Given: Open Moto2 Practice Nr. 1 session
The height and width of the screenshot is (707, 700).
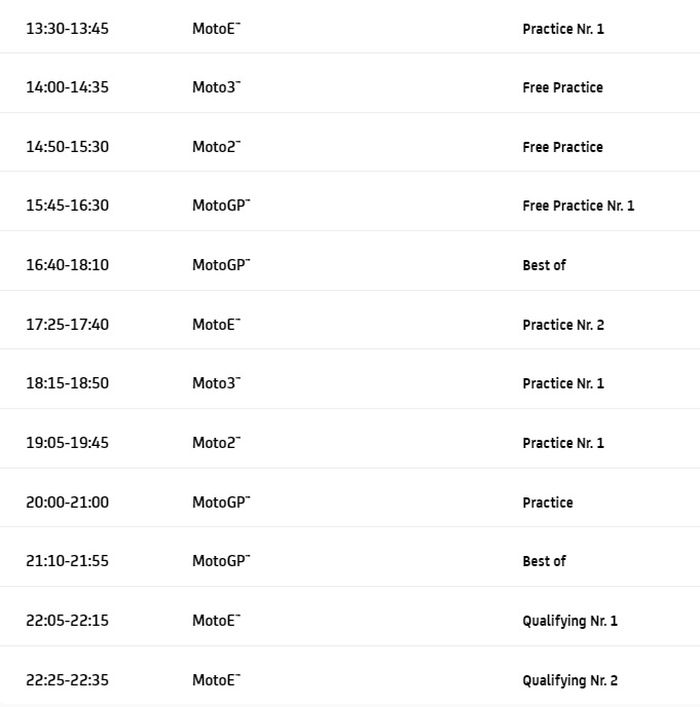Looking at the screenshot, I should 563,443.
